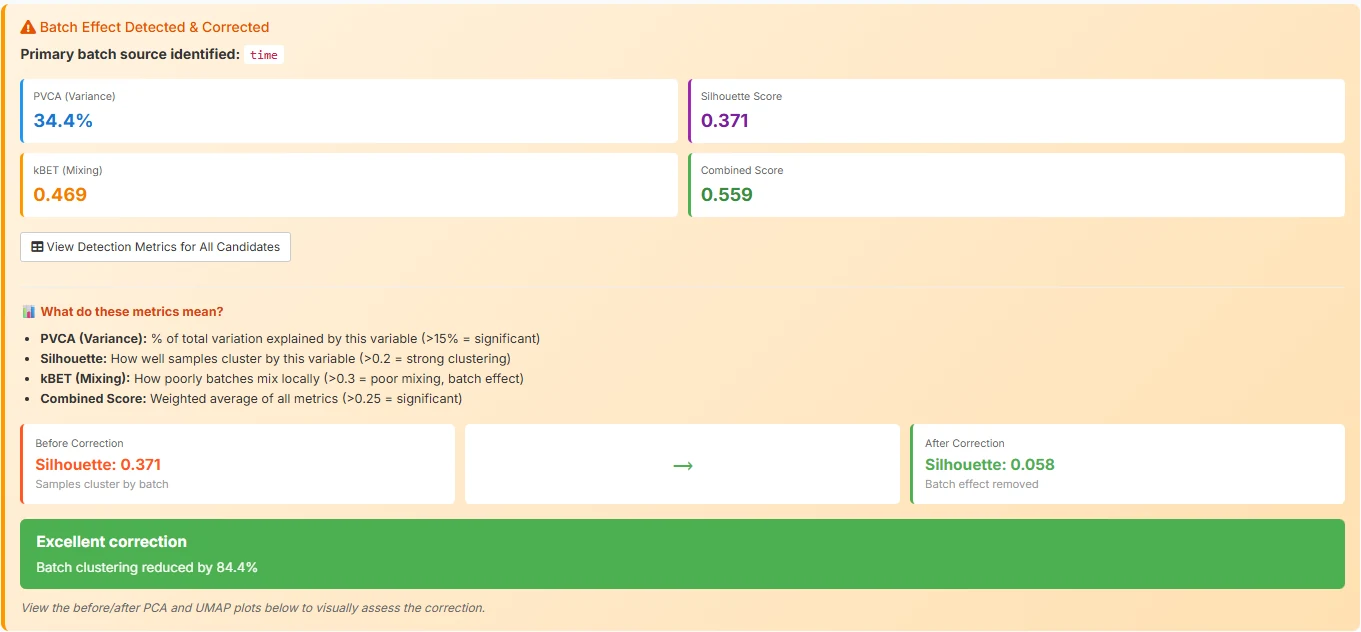Click the table icon in View Detection Metrics button
Image resolution: width=1361 pixels, height=632 pixels.
click(x=37, y=247)
